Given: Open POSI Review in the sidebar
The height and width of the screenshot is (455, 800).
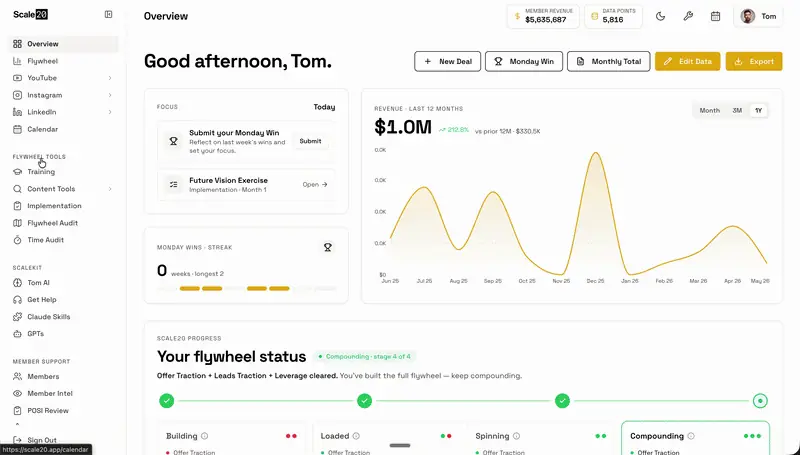Looking at the screenshot, I should click(x=63, y=411).
